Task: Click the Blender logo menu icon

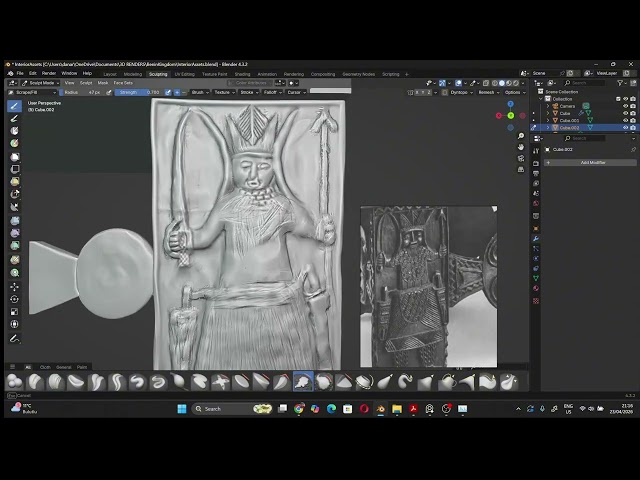Action: [x=10, y=73]
